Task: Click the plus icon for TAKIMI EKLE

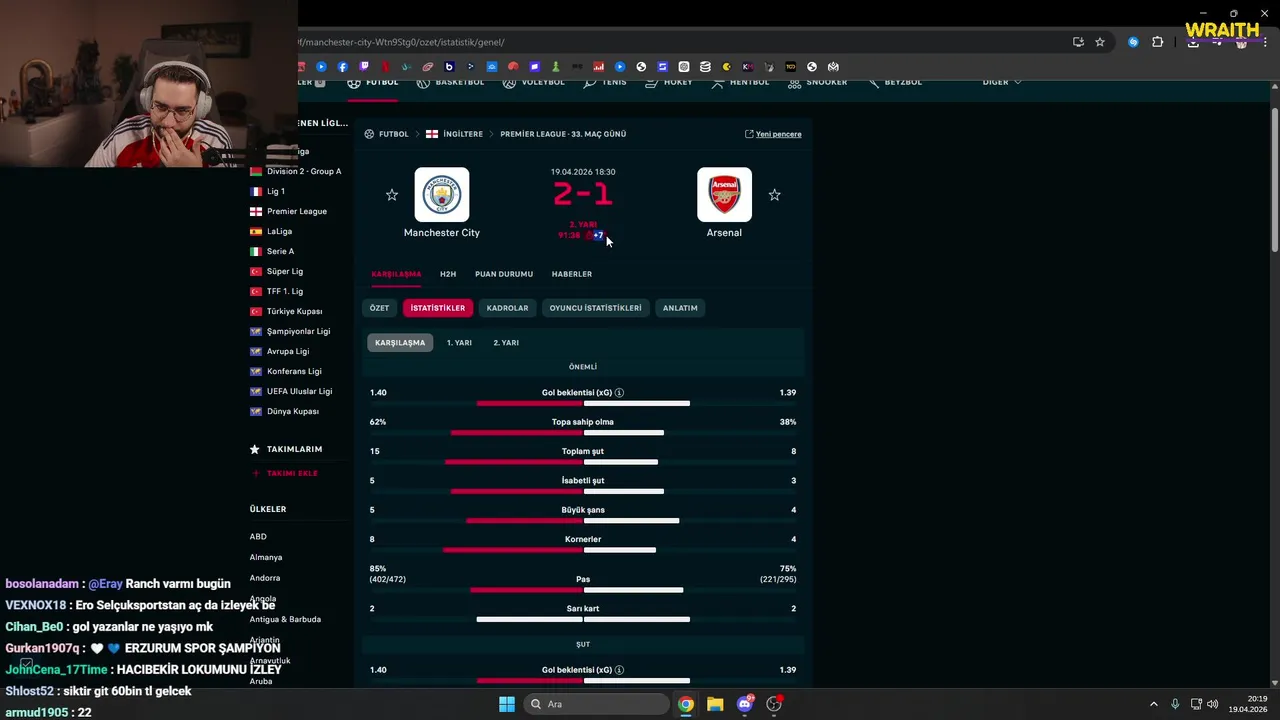Action: pos(256,473)
